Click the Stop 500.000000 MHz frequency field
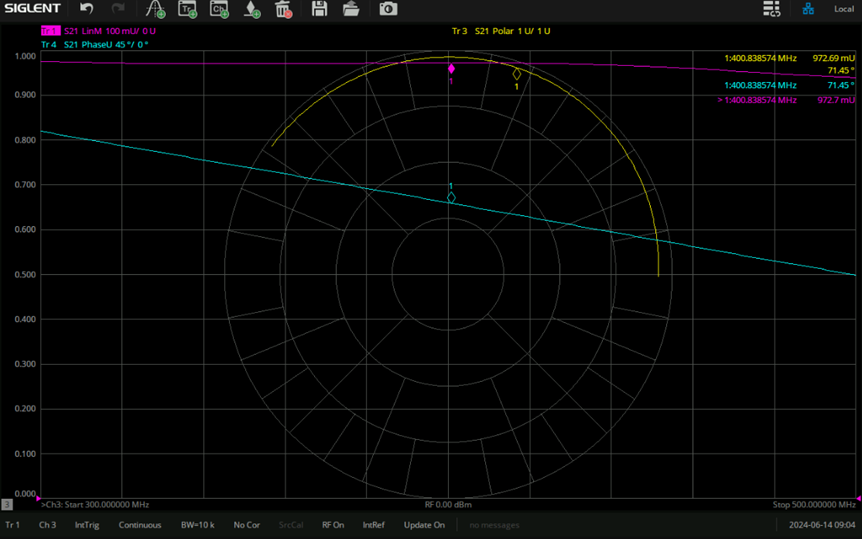 (813, 504)
